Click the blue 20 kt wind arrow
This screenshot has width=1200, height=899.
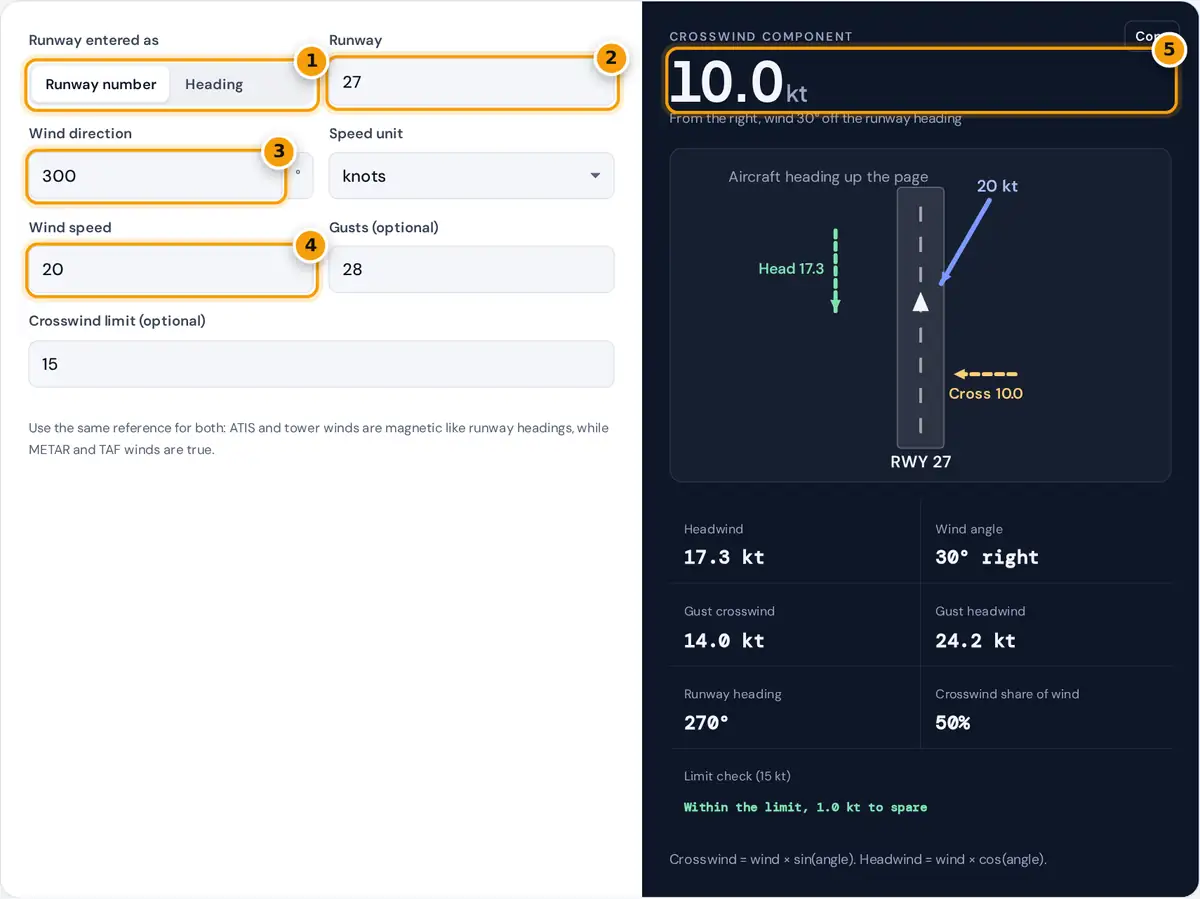coord(965,241)
